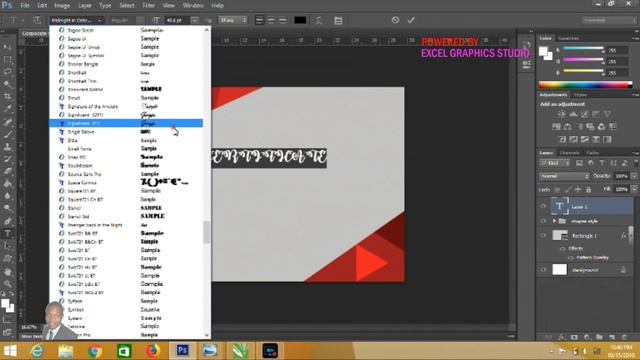The width and height of the screenshot is (640, 360).
Task: Toggle Pattern Overlay effect visibility
Action: click(571, 258)
